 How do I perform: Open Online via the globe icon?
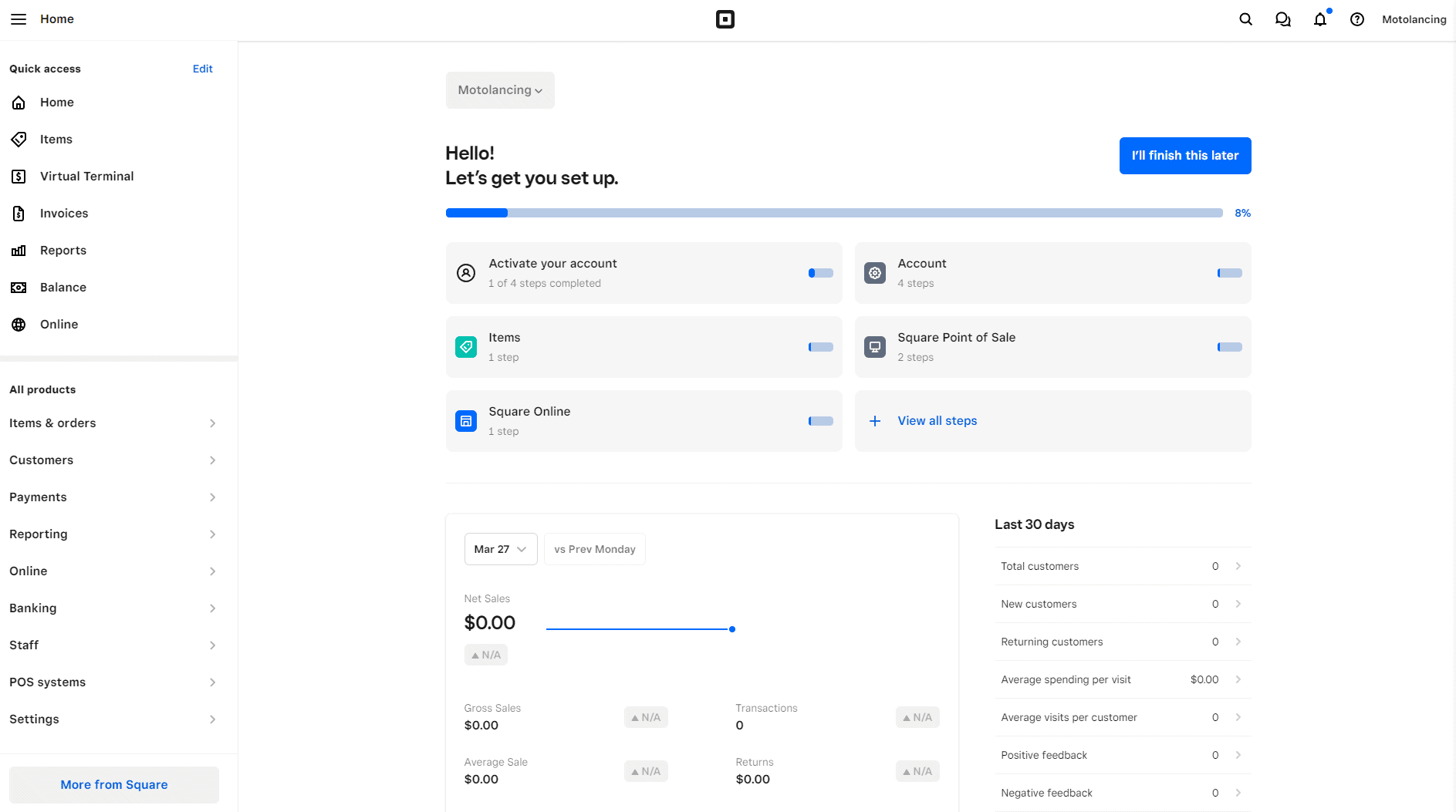click(x=59, y=324)
